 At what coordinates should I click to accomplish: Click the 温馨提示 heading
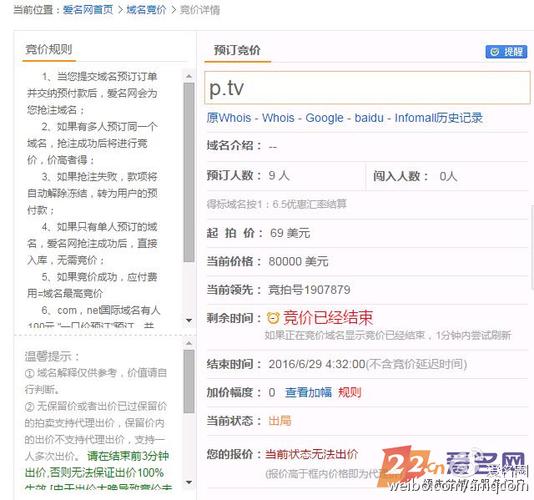pyautogui.click(x=52, y=357)
